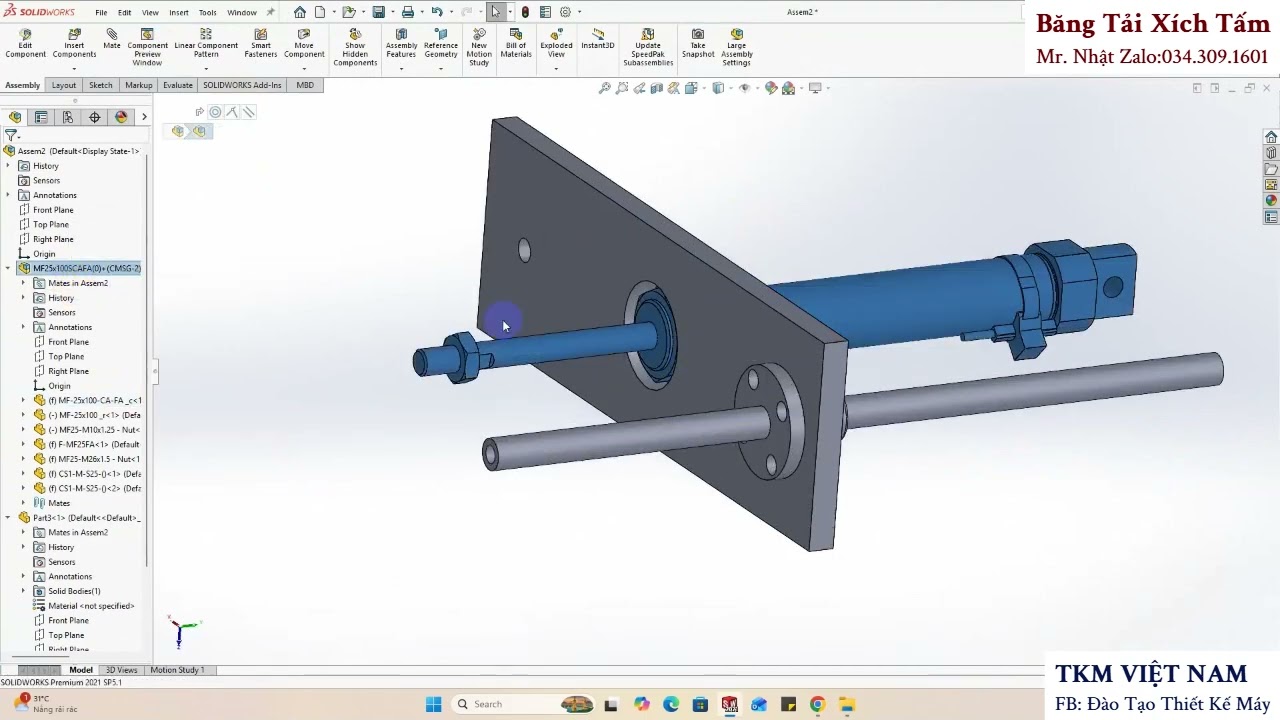The width and height of the screenshot is (1280, 720).
Task: Click the Zoom to Fit icon
Action: pyautogui.click(x=604, y=88)
